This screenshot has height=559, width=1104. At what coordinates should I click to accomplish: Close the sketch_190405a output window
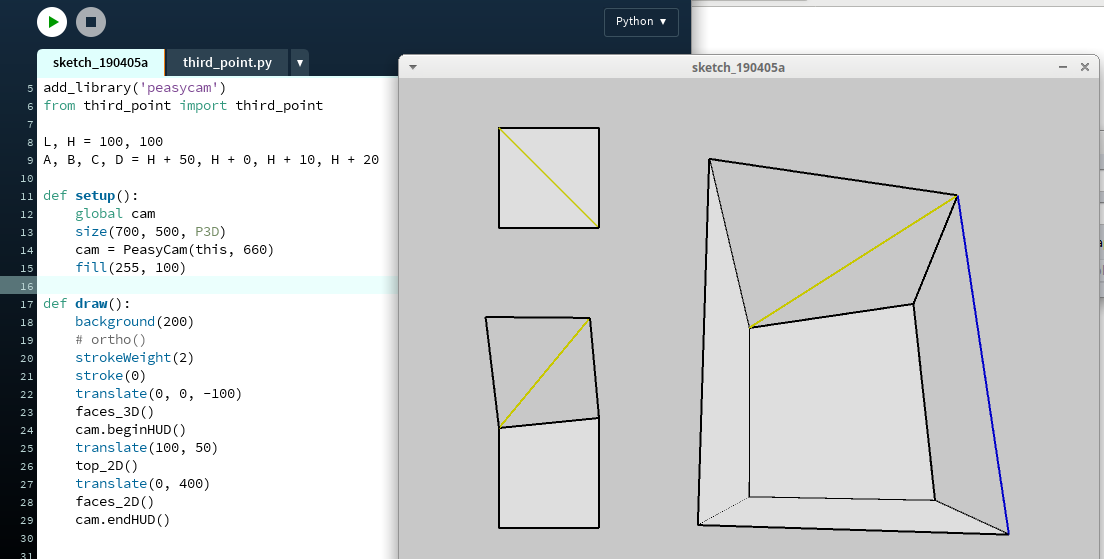tap(1085, 67)
